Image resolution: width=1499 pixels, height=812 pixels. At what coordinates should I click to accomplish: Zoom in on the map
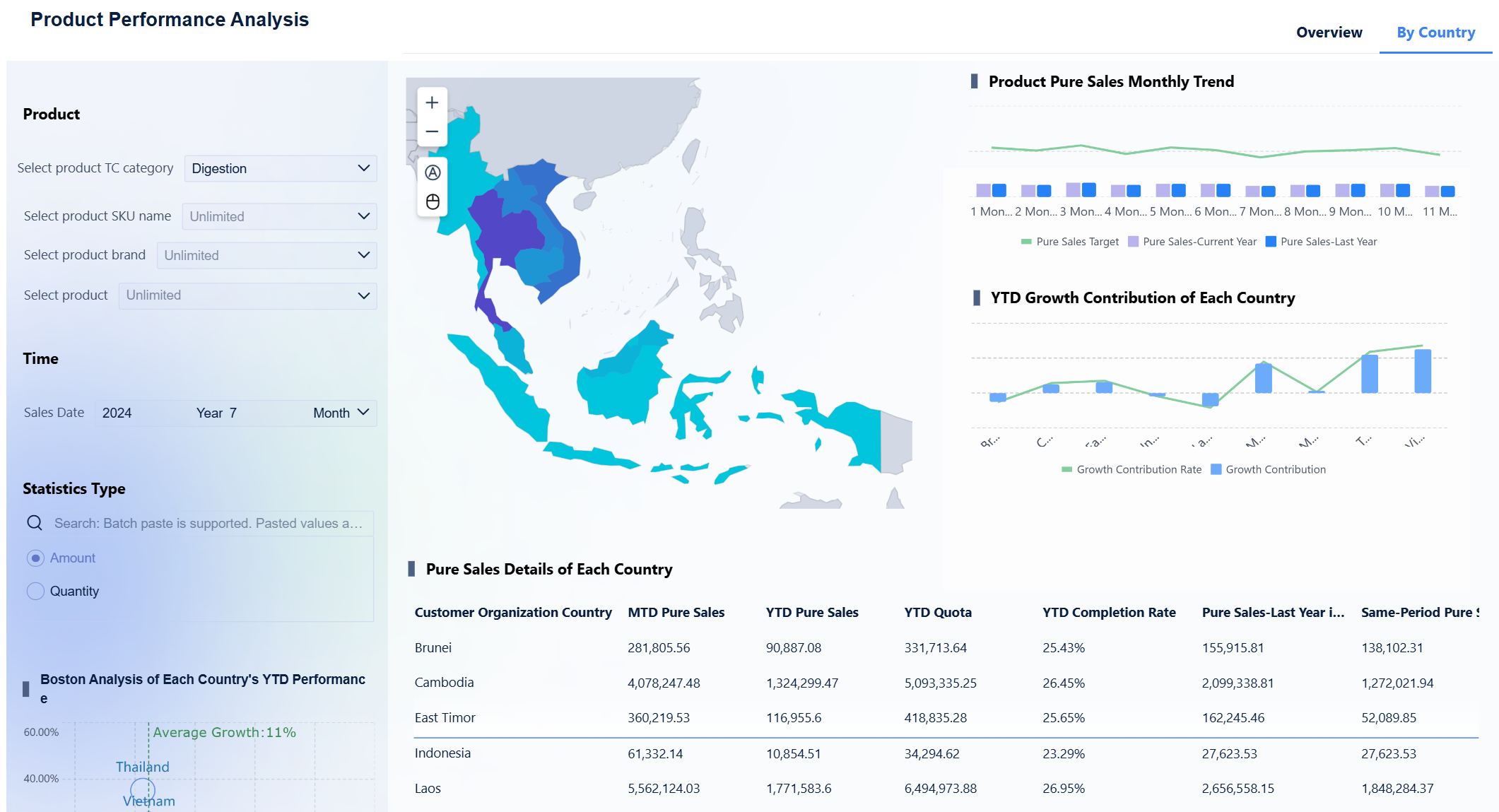(x=432, y=103)
